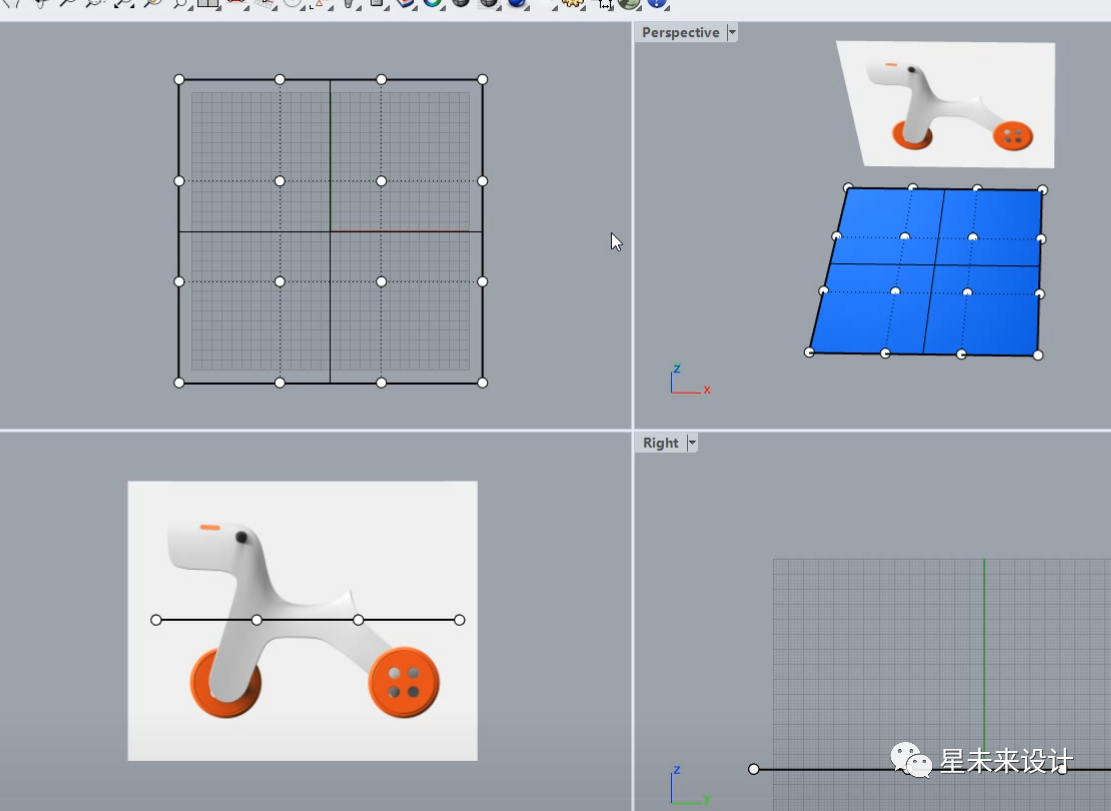Open the Right viewport dropdown arrow

pyautogui.click(x=692, y=443)
